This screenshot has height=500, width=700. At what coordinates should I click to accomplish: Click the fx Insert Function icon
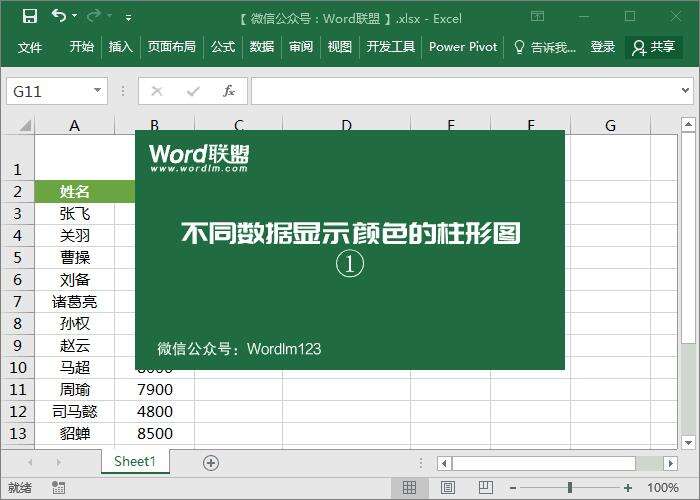pyautogui.click(x=229, y=91)
